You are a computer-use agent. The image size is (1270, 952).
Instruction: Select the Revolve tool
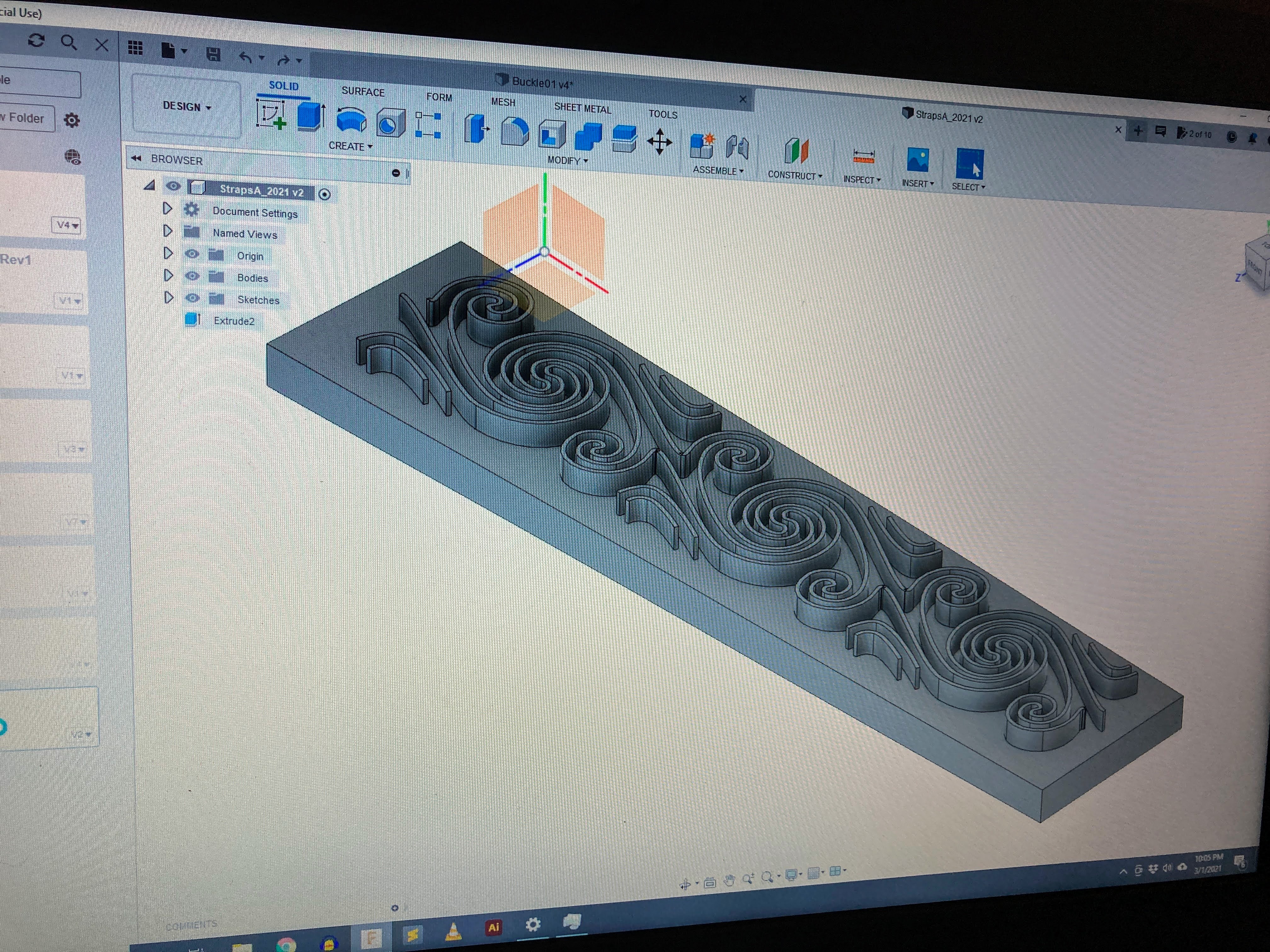coord(351,120)
